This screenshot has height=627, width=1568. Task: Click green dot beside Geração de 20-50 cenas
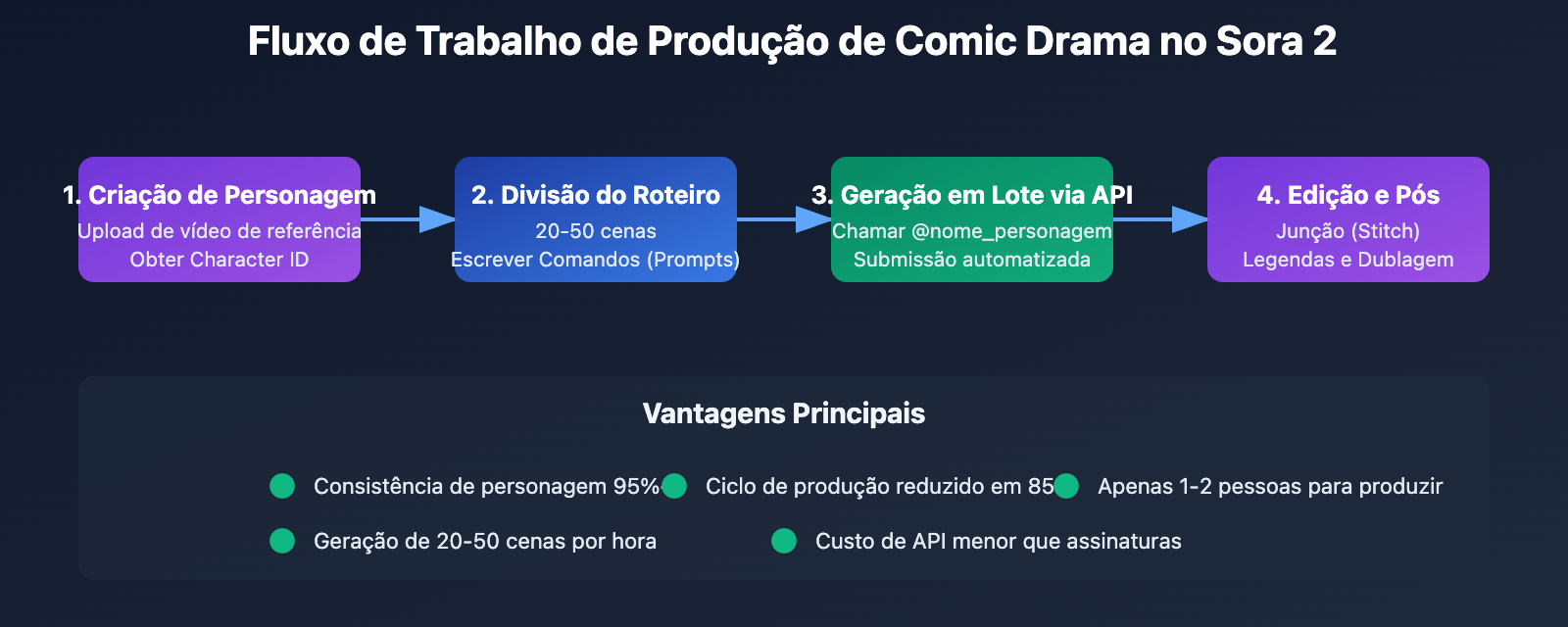point(282,541)
